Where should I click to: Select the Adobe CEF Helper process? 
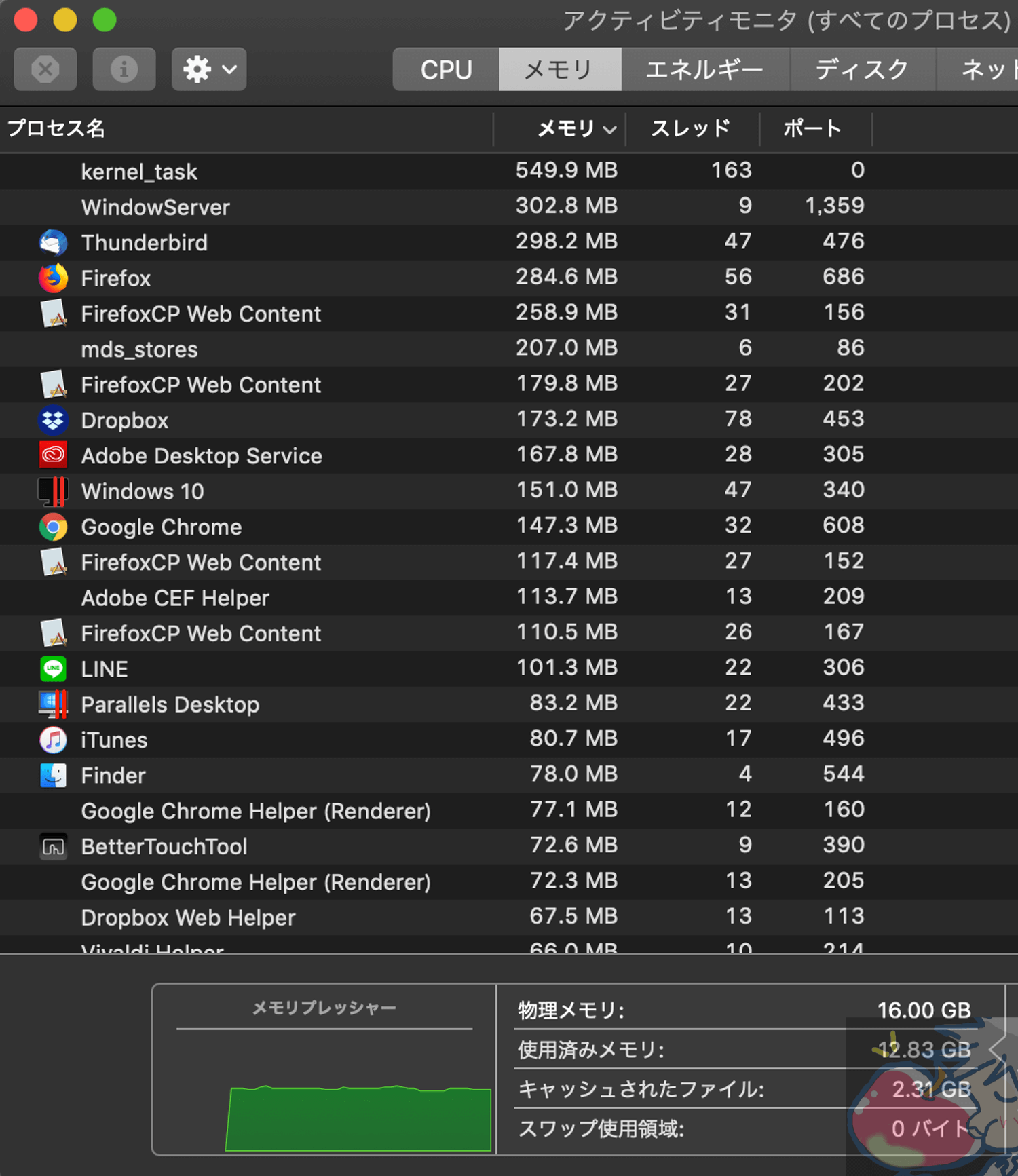(175, 598)
